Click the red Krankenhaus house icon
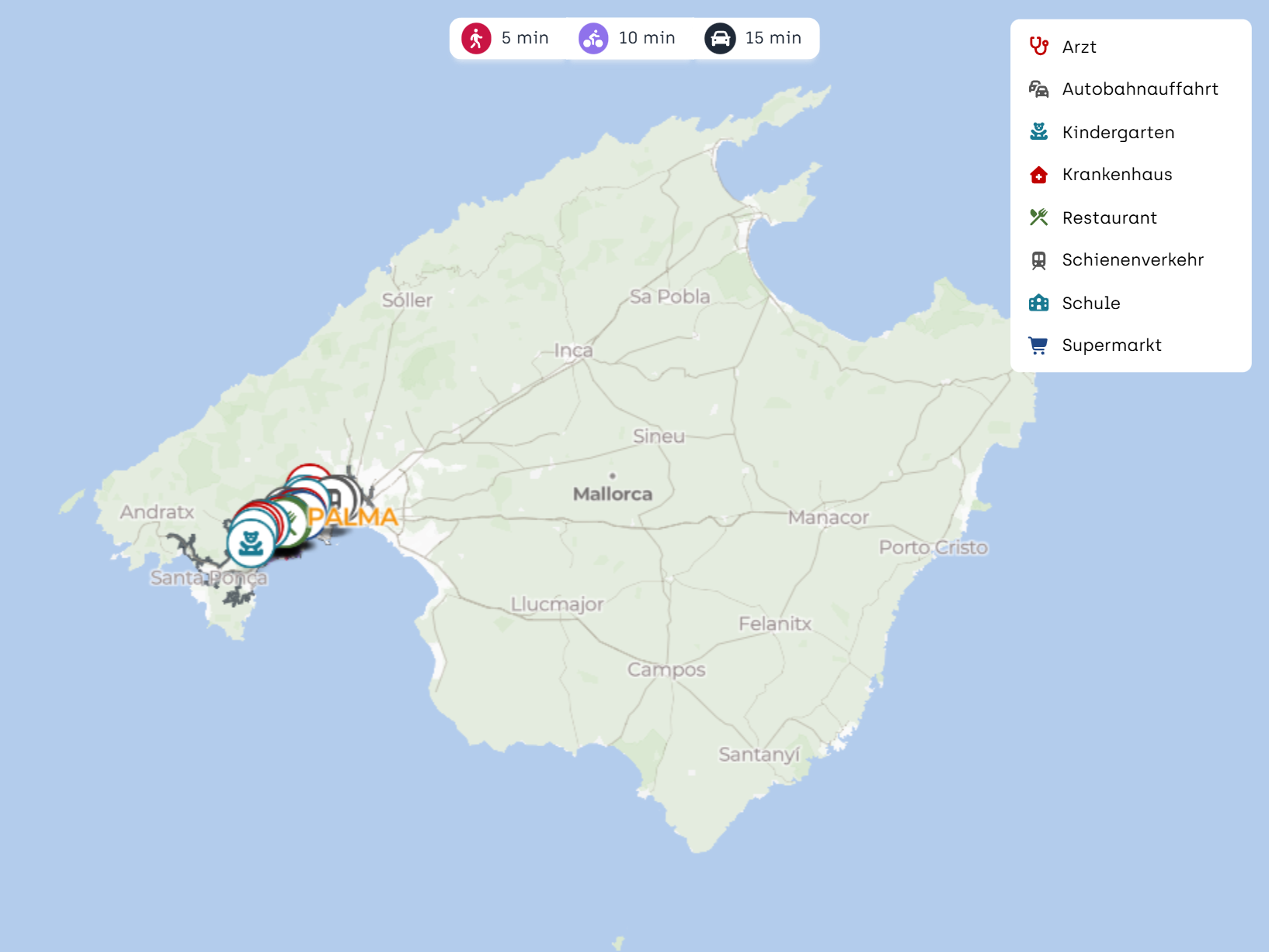Viewport: 1269px width, 952px height. pos(1038,175)
